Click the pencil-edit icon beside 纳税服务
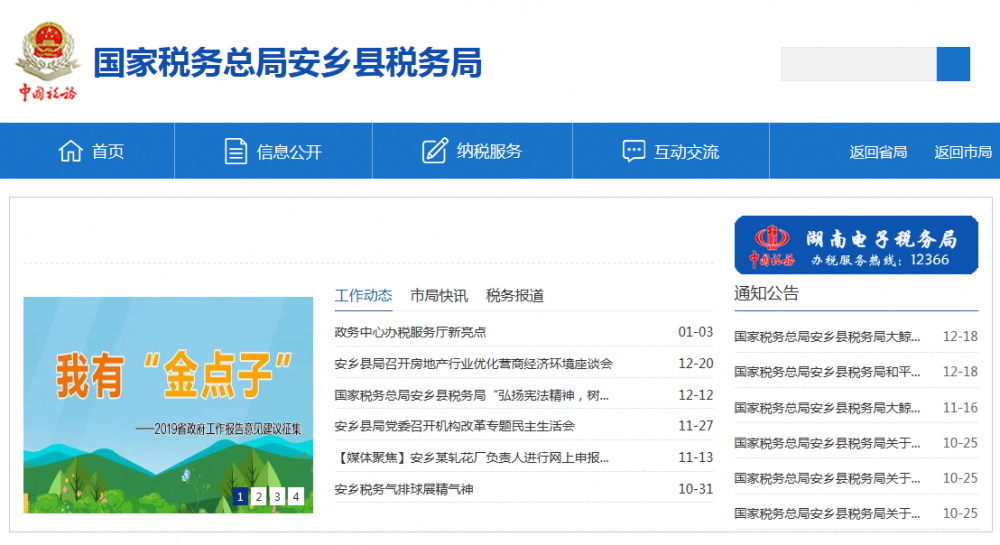The image size is (1000, 545). 435,151
